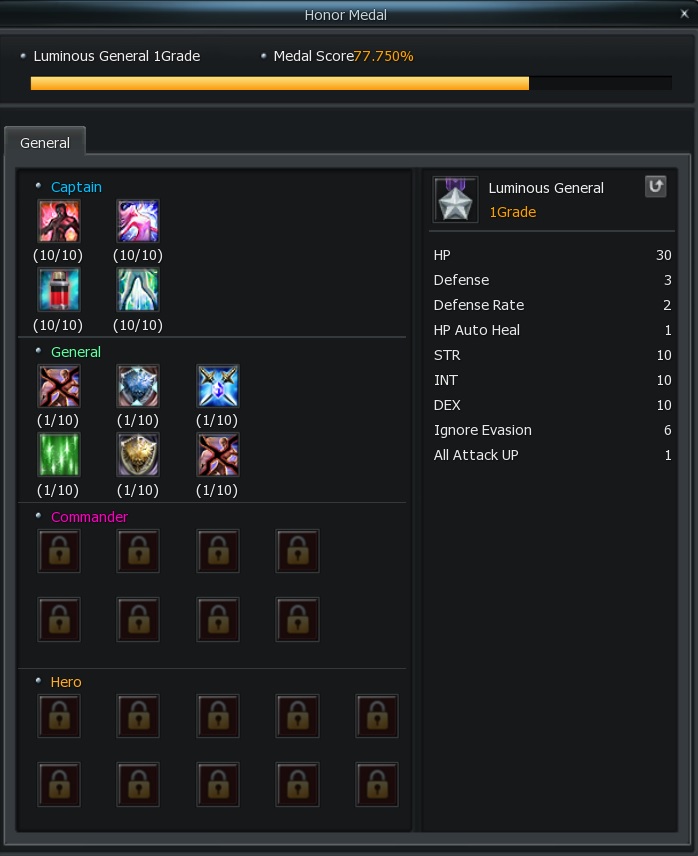Image resolution: width=698 pixels, height=856 pixels.
Task: Select the golden lion shield General skill
Action: click(138, 454)
